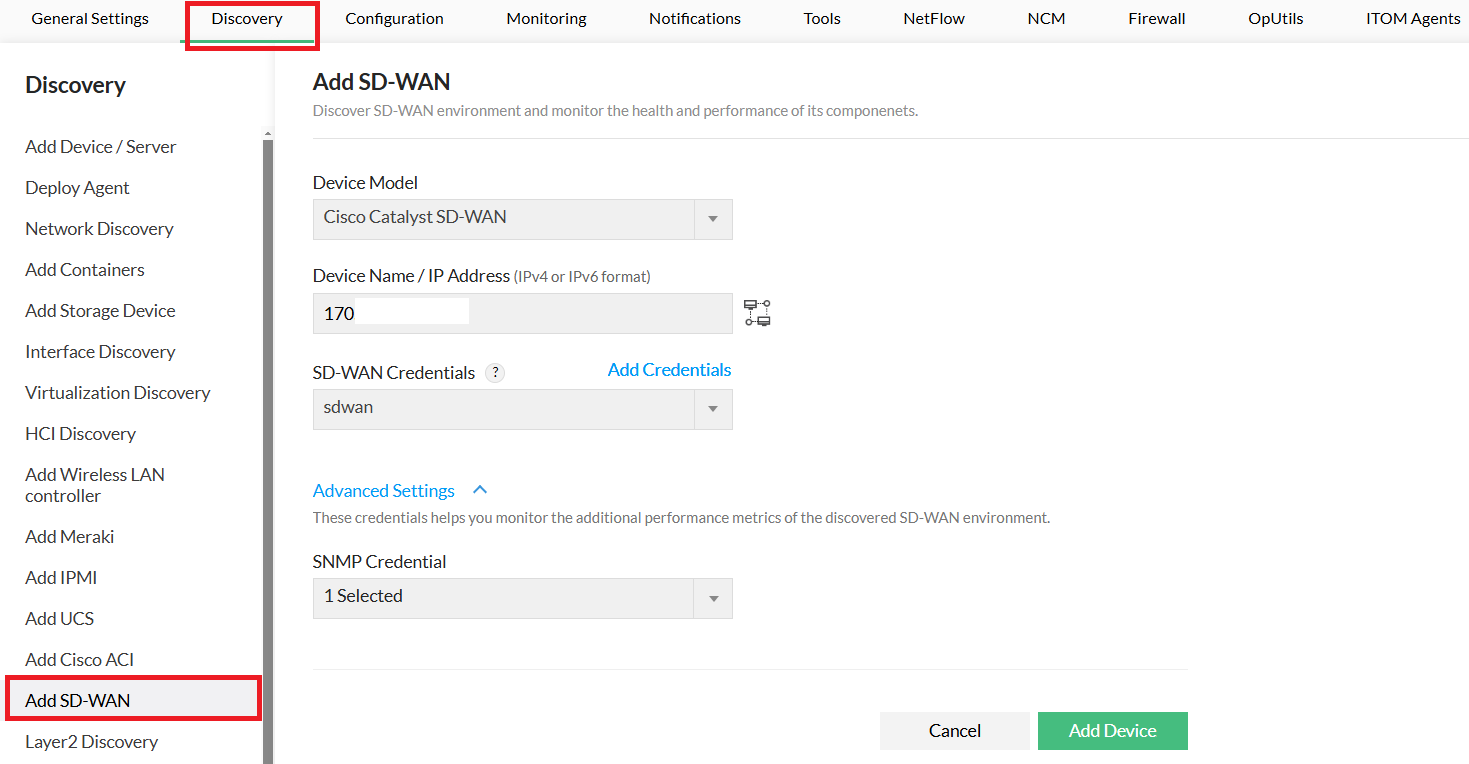Image resolution: width=1469 pixels, height=764 pixels.
Task: Click the Device Name / IP Address field
Action: tap(522, 313)
